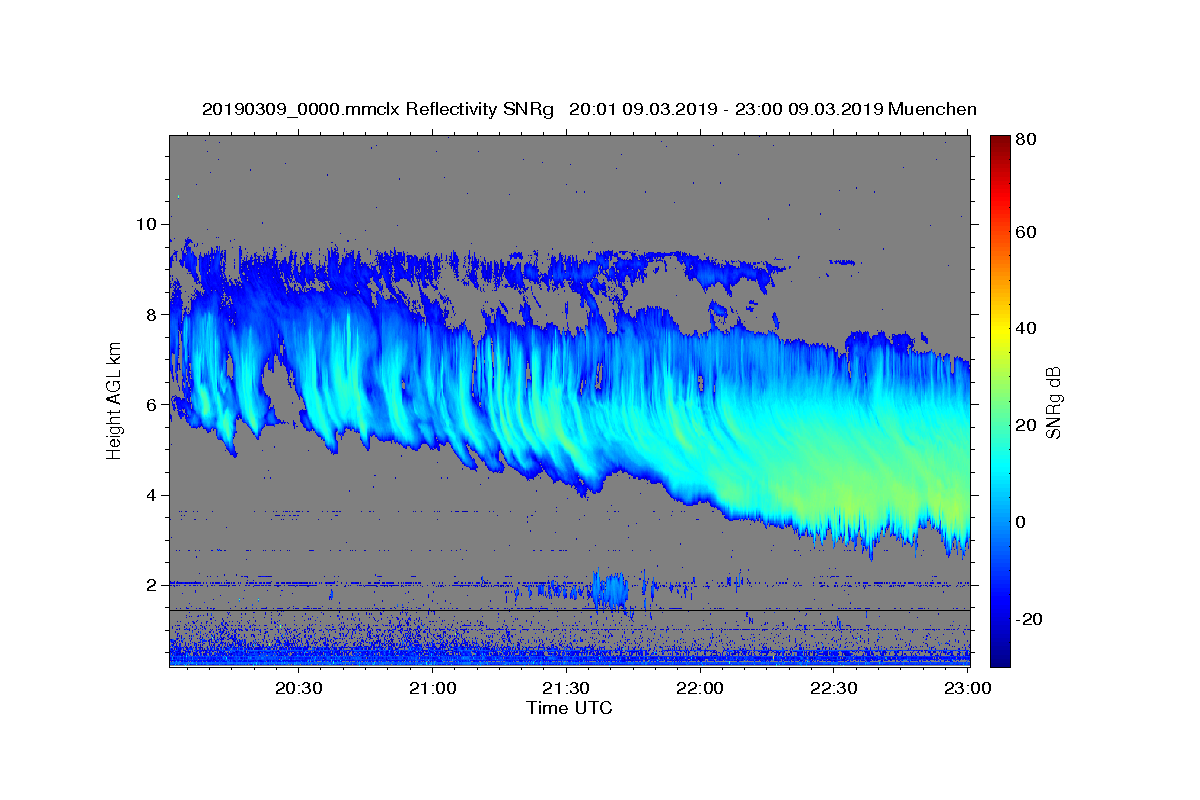The height and width of the screenshot is (800, 1200).
Task: Click the colorbar label '20'
Action: pyautogui.click(x=1027, y=425)
